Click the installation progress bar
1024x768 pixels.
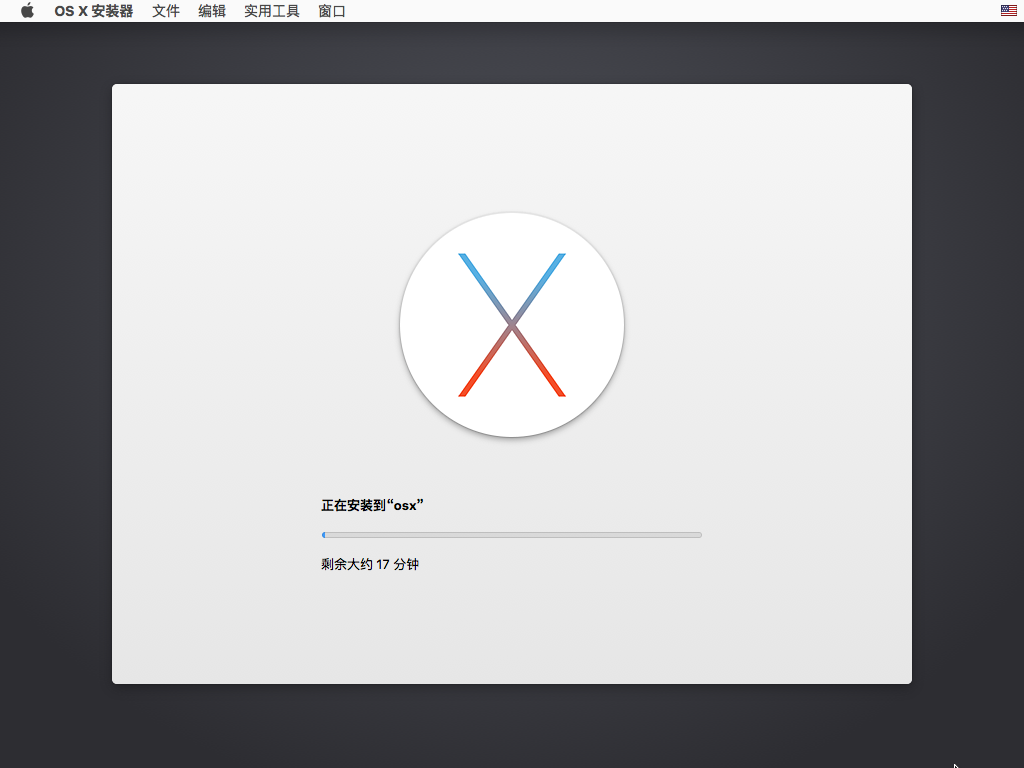[x=512, y=535]
